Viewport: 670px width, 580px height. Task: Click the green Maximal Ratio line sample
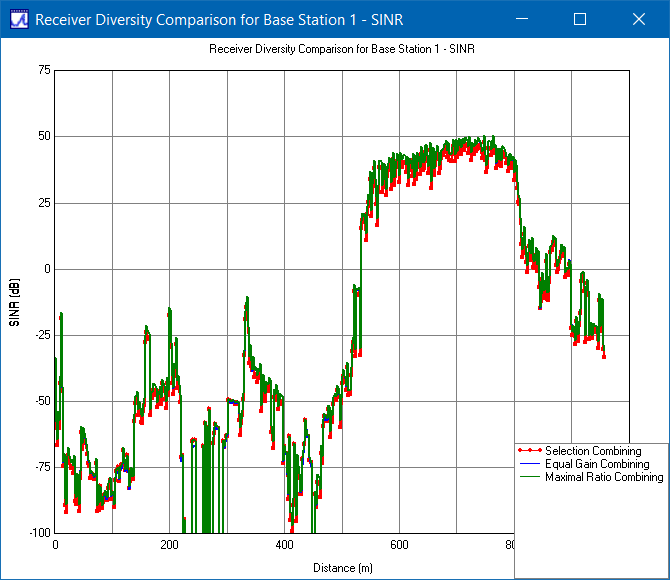pyautogui.click(x=530, y=477)
